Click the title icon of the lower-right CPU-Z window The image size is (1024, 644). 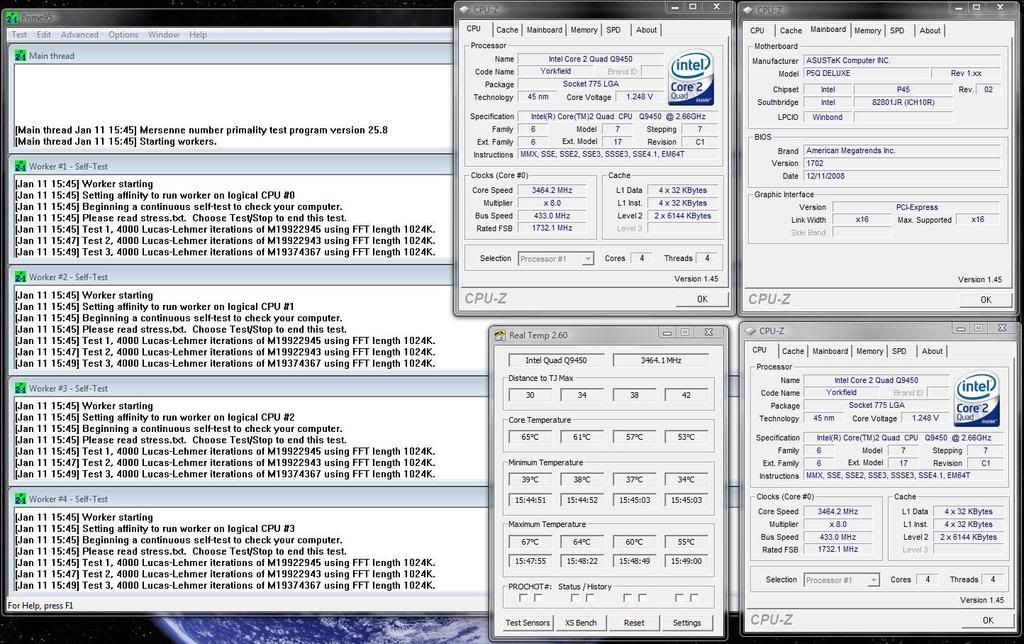point(750,331)
